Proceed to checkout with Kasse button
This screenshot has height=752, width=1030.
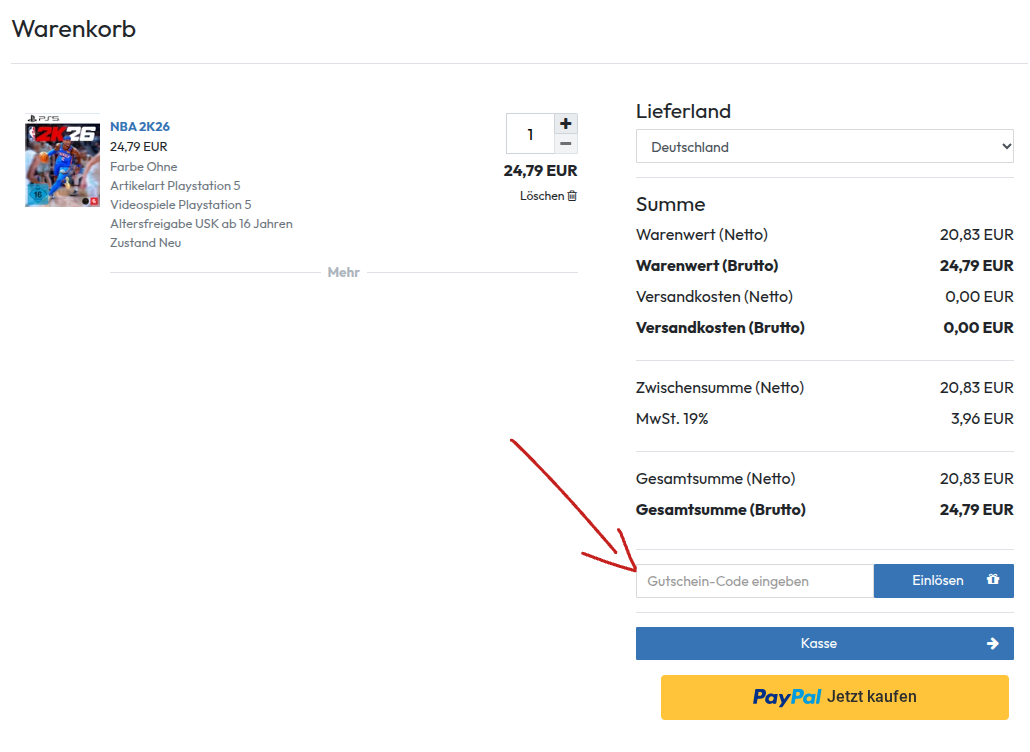(x=824, y=644)
